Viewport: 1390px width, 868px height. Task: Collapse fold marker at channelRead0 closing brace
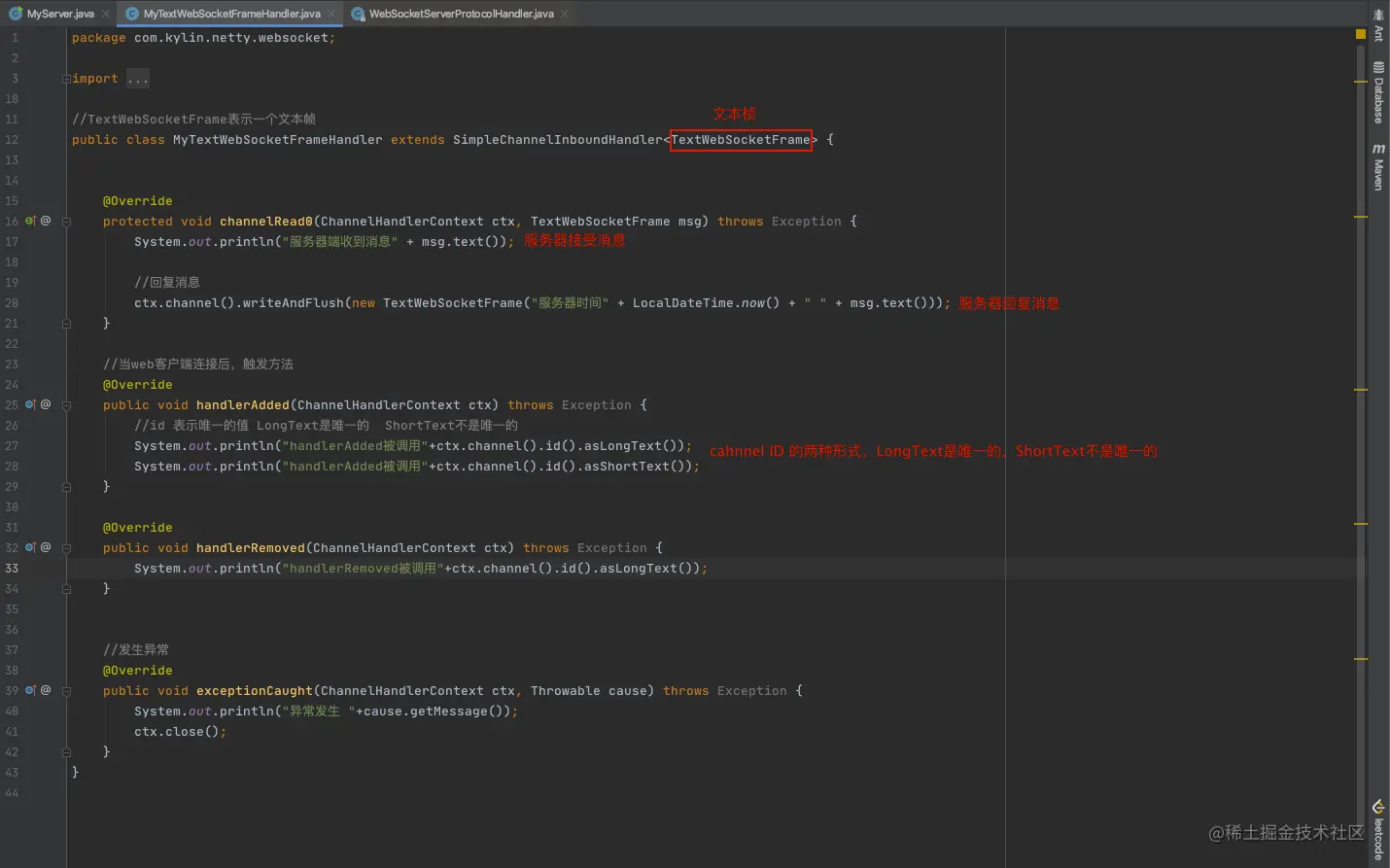pos(66,324)
